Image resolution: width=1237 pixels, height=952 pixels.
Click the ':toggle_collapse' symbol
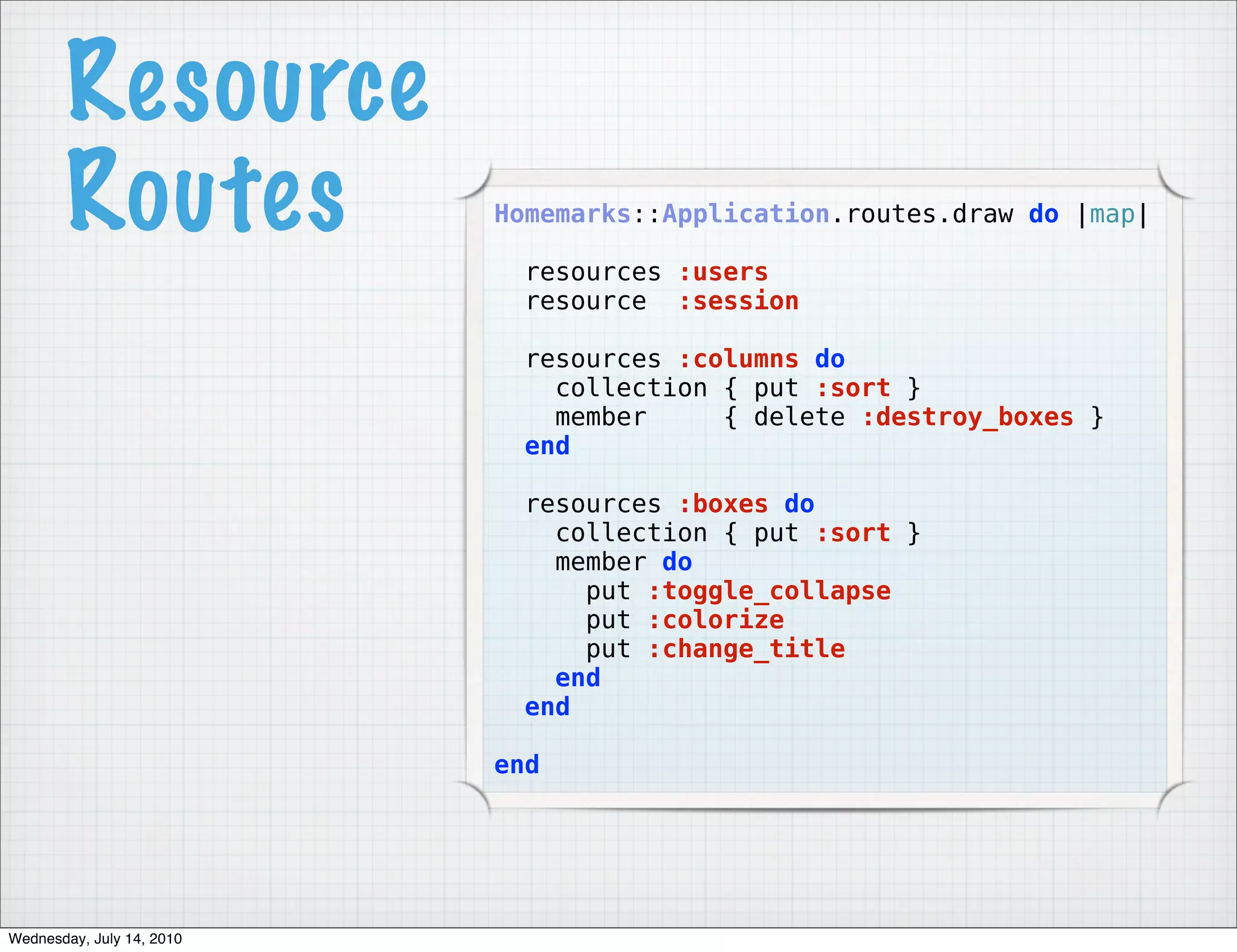[769, 591]
